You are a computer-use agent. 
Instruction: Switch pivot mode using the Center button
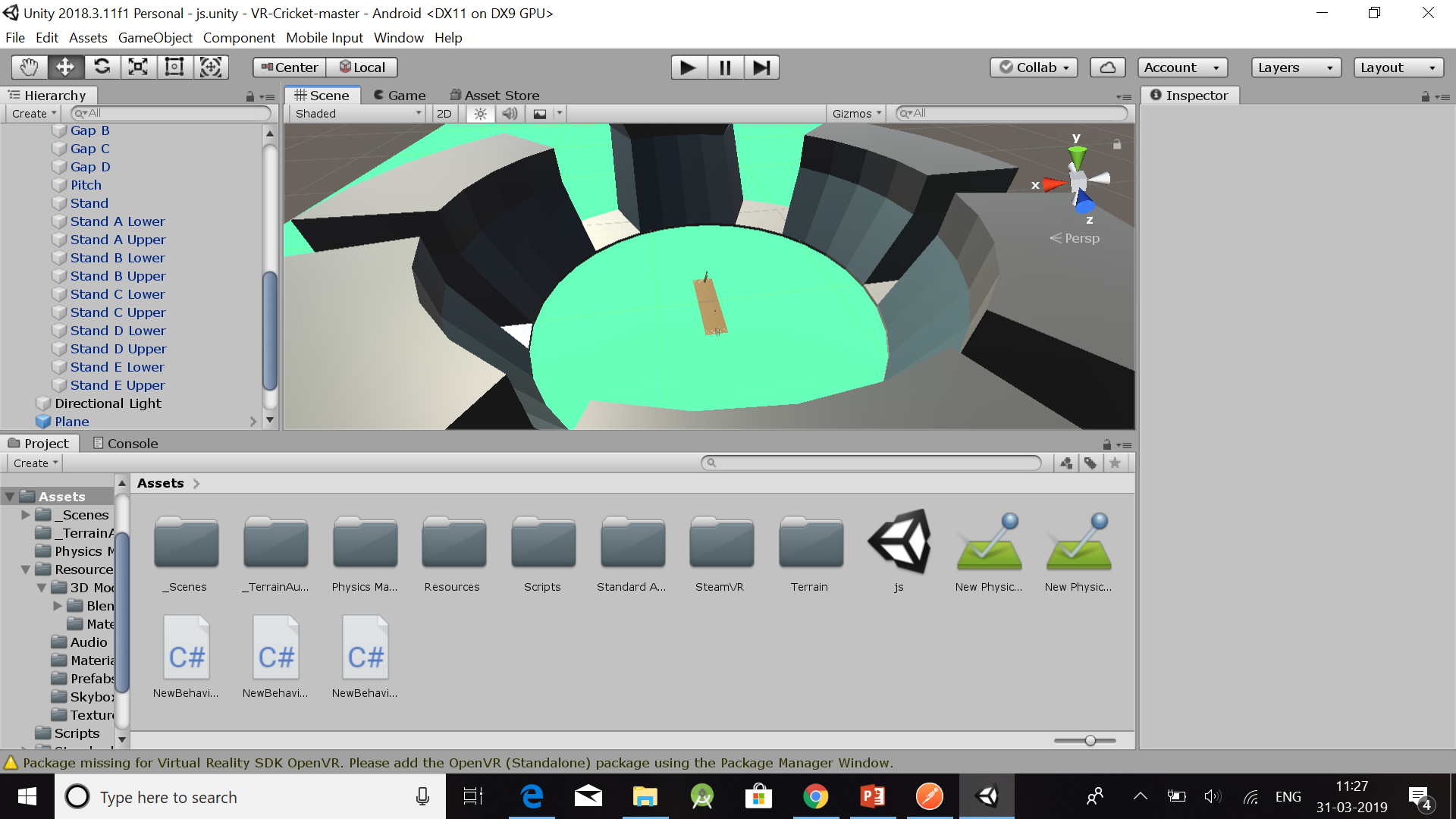coord(288,67)
